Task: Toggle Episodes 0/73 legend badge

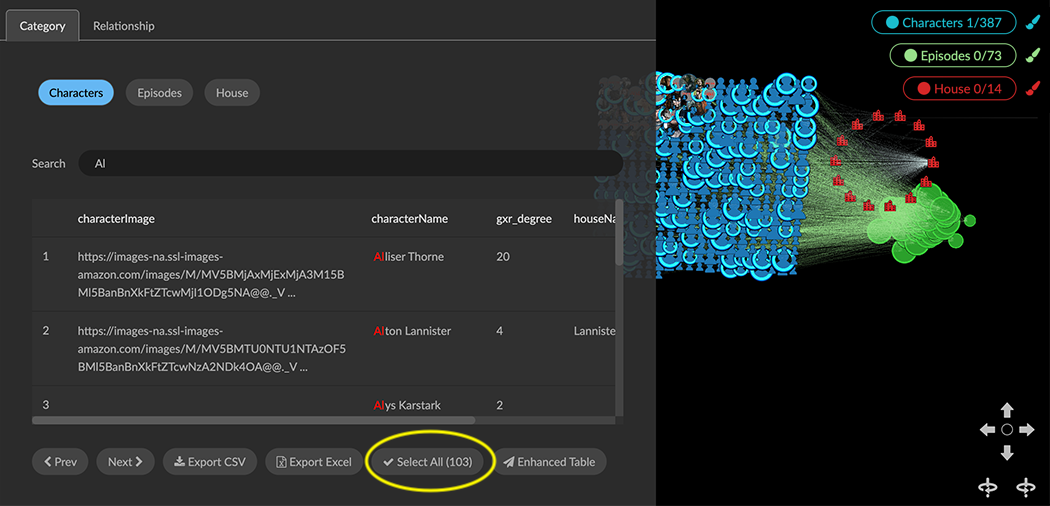Action: point(953,56)
